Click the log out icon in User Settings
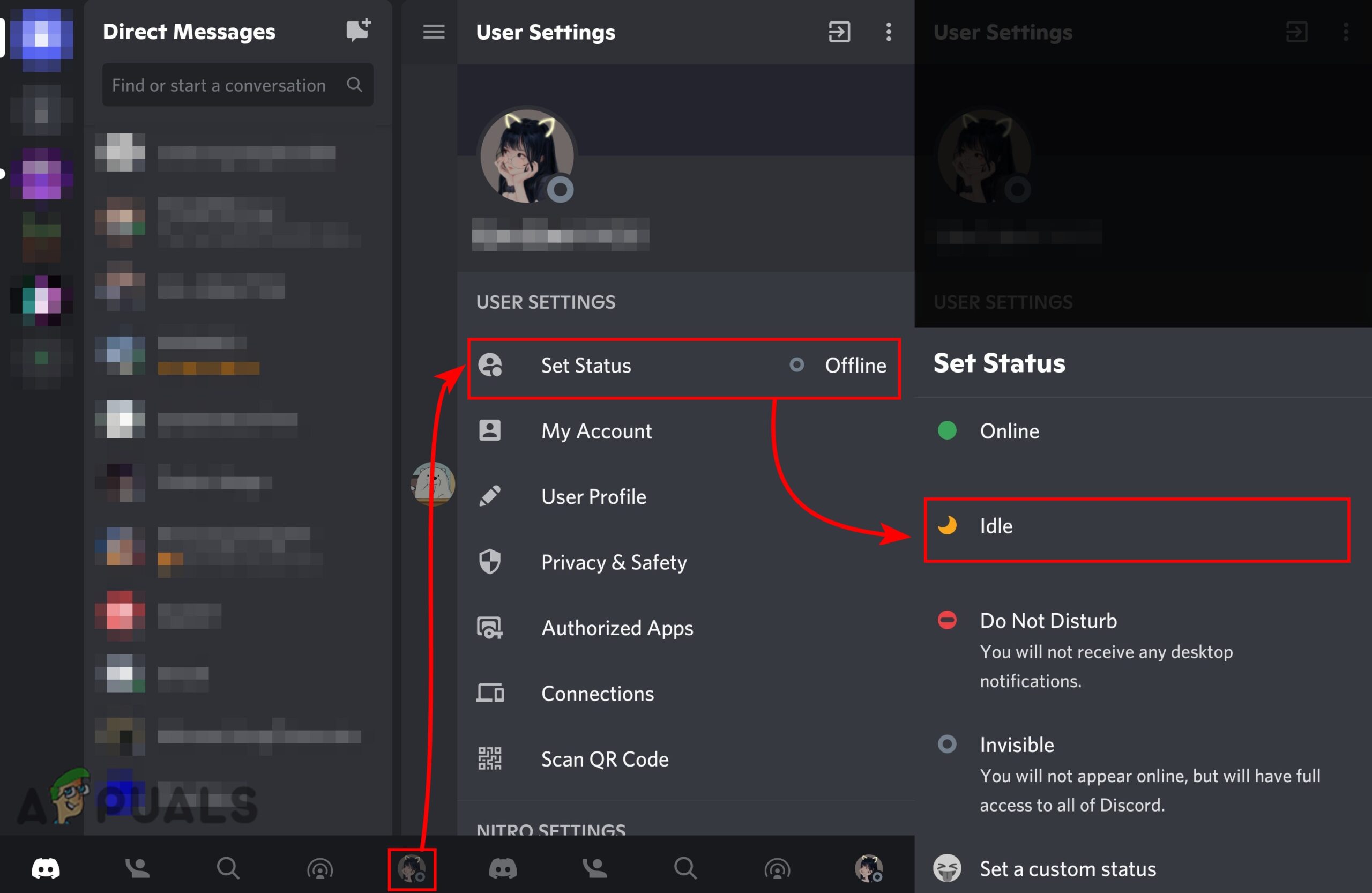 [x=839, y=32]
